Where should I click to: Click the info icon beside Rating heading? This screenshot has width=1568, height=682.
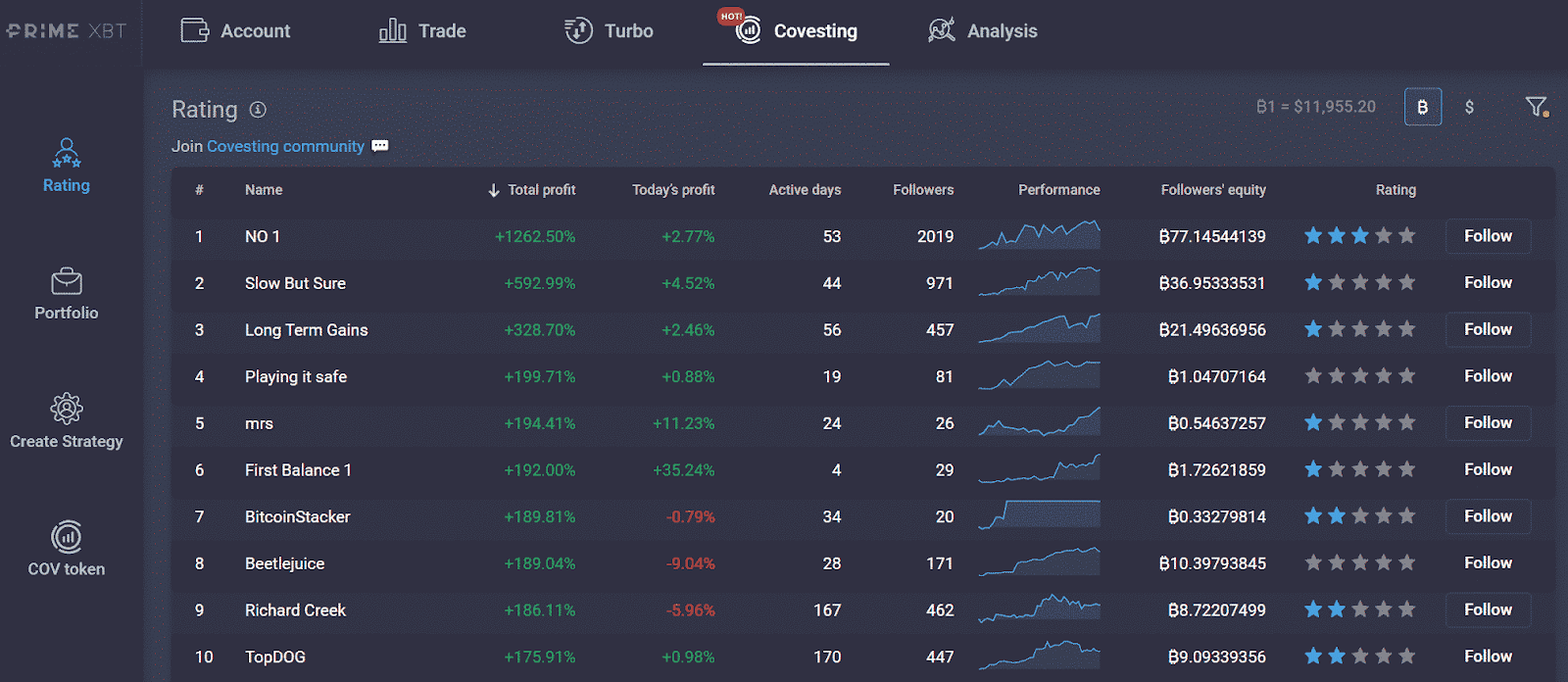[x=258, y=110]
